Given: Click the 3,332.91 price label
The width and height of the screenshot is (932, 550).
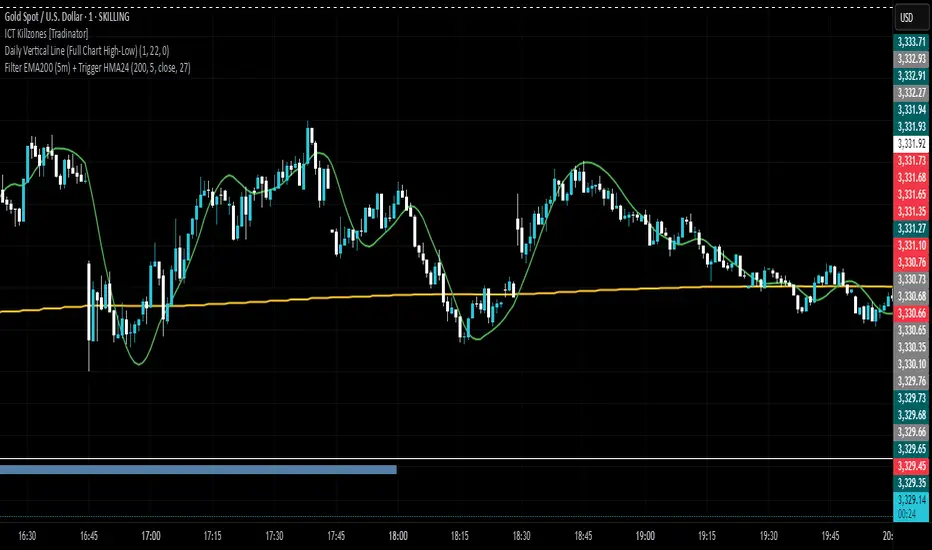Looking at the screenshot, I should [x=911, y=76].
